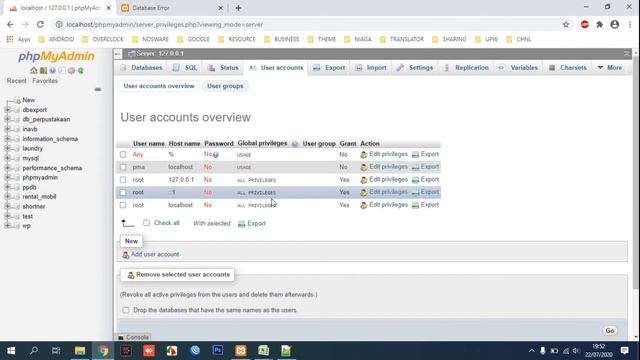Image resolution: width=640 pixels, height=360 pixels.
Task: Click Export icon for root 127.0.0.1 row
Action: point(415,180)
